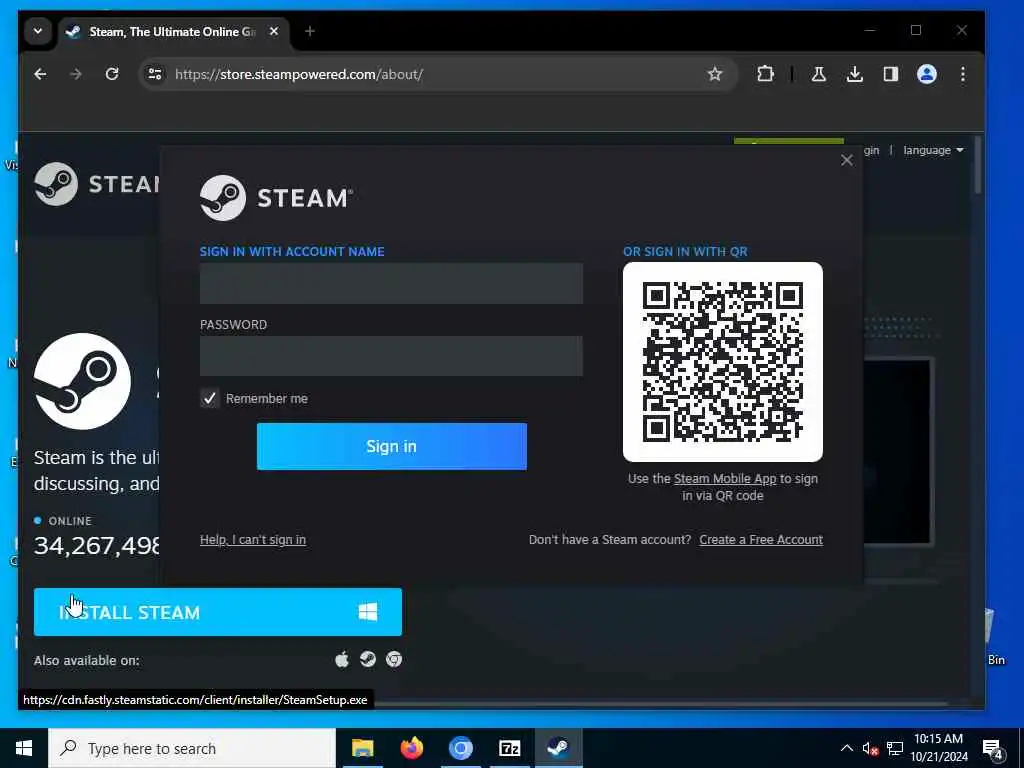Launch Firefox from taskbar

coord(411,748)
